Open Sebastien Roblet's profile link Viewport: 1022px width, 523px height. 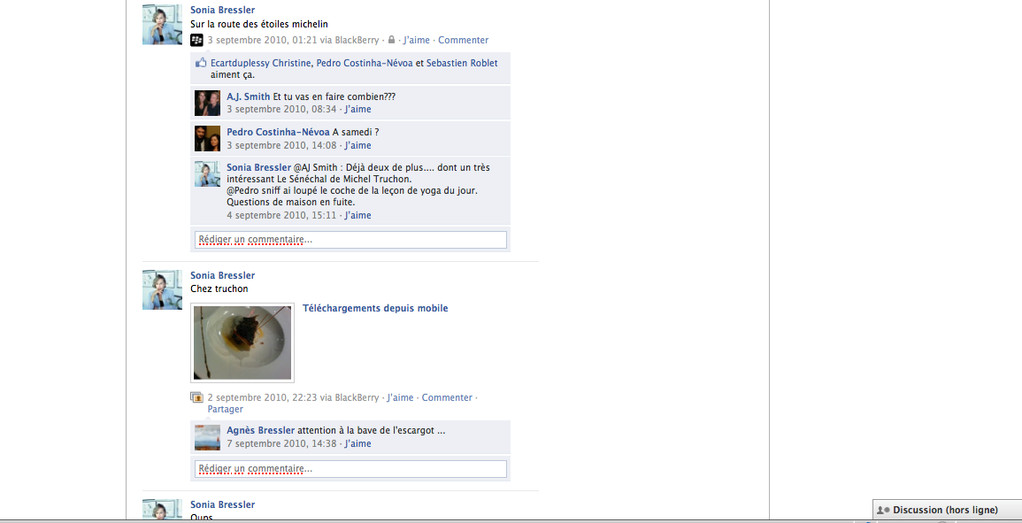click(461, 63)
